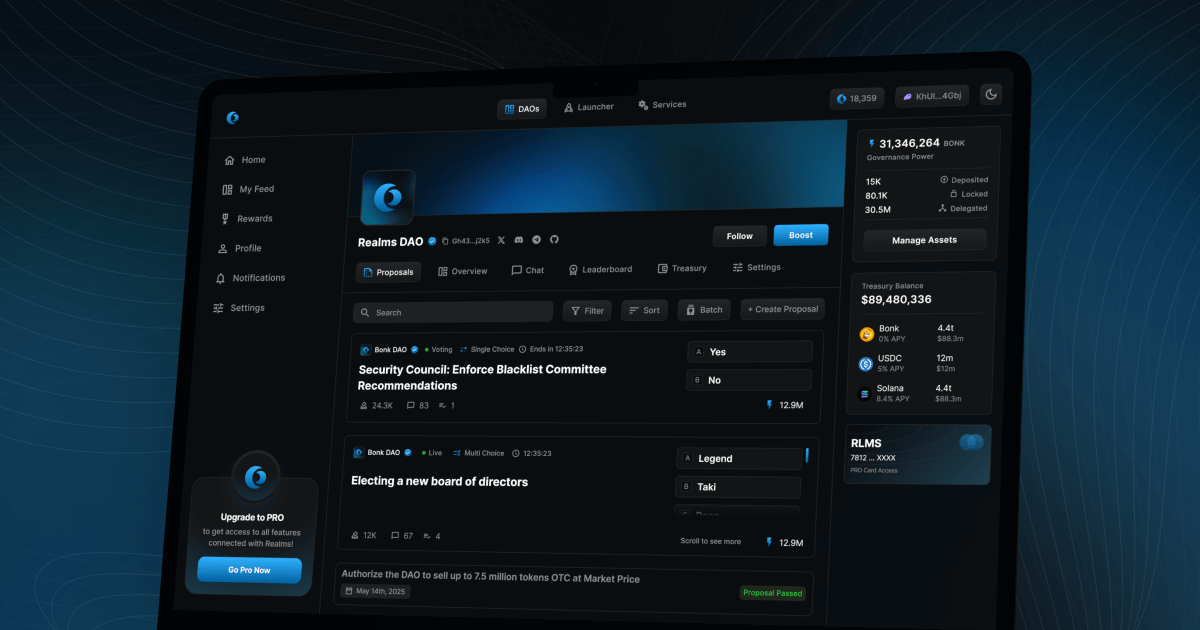Open the Realms DAO GitHub link

coord(554,239)
